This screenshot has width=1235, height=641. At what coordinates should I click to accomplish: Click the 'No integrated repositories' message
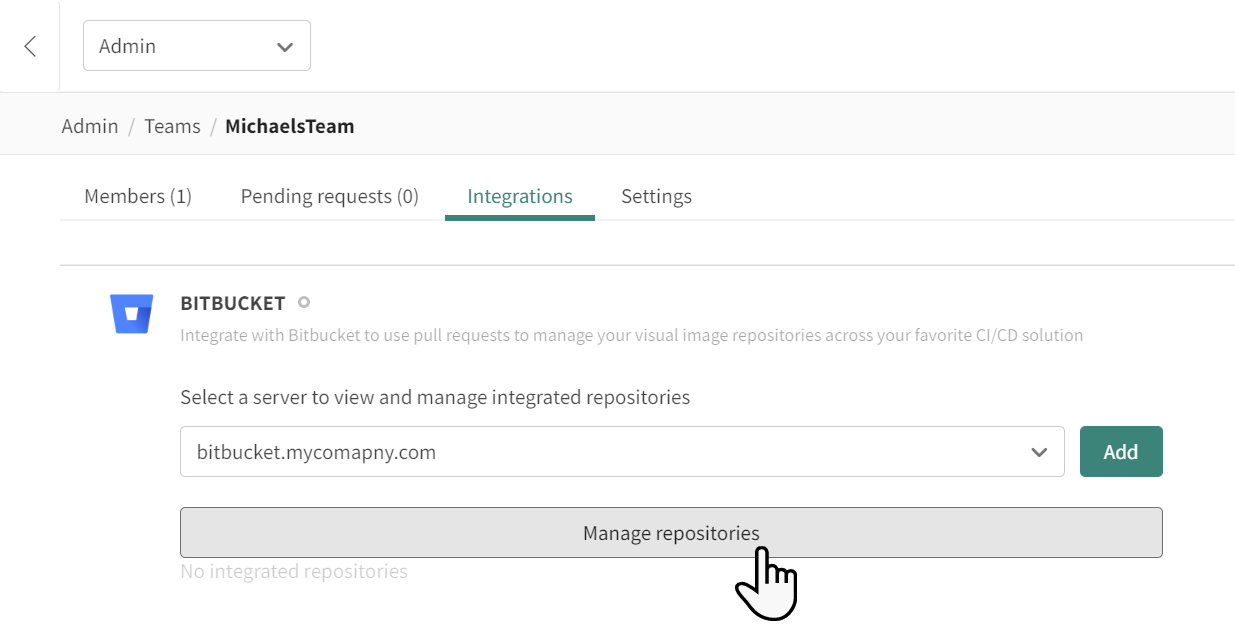pos(294,571)
